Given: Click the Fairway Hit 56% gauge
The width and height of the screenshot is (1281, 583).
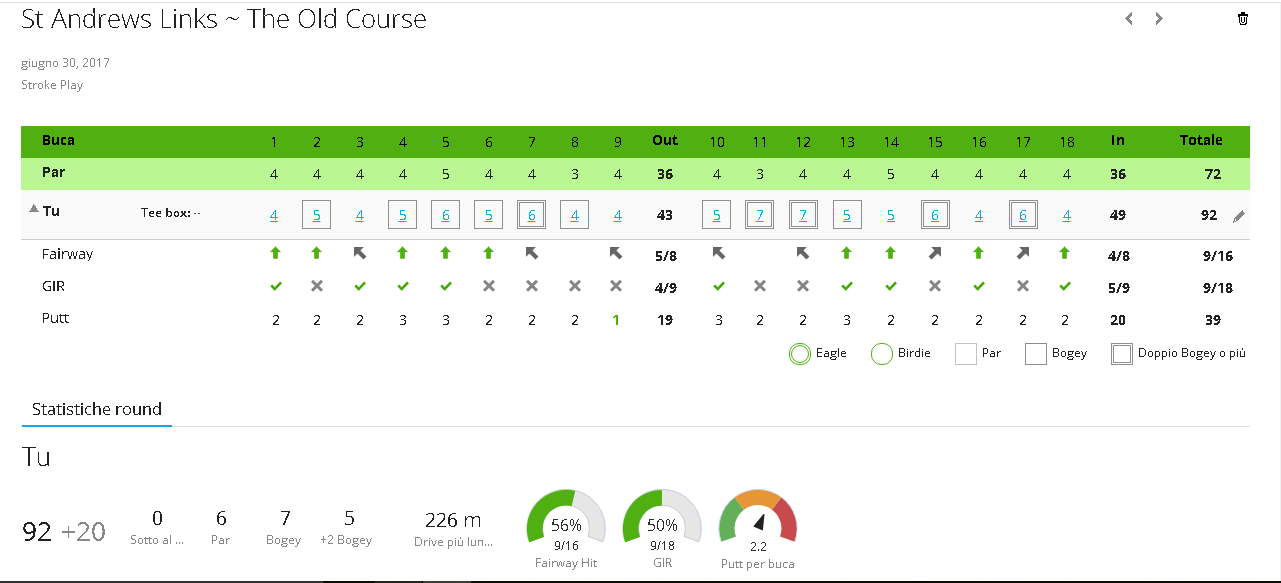Looking at the screenshot, I should [566, 525].
